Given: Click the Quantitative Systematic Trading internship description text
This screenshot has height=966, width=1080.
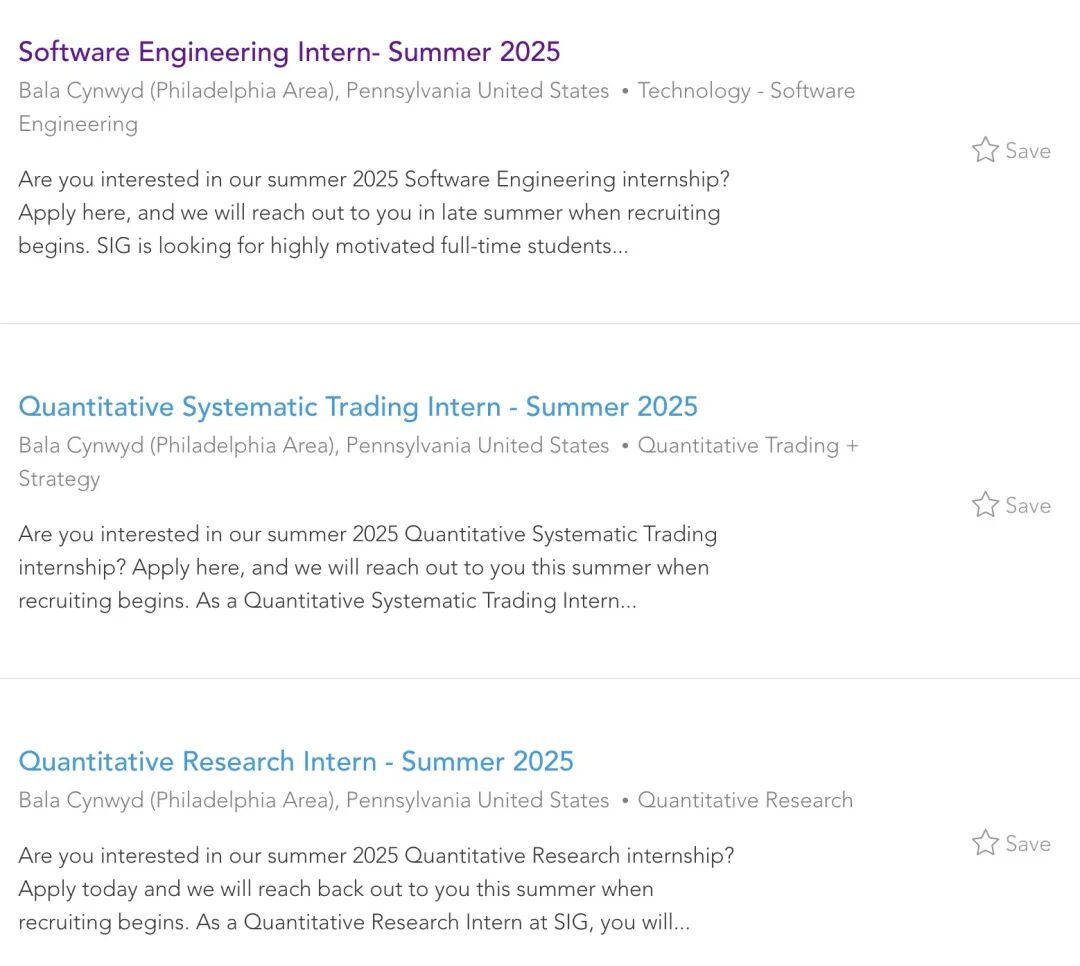Looking at the screenshot, I should click(366, 567).
